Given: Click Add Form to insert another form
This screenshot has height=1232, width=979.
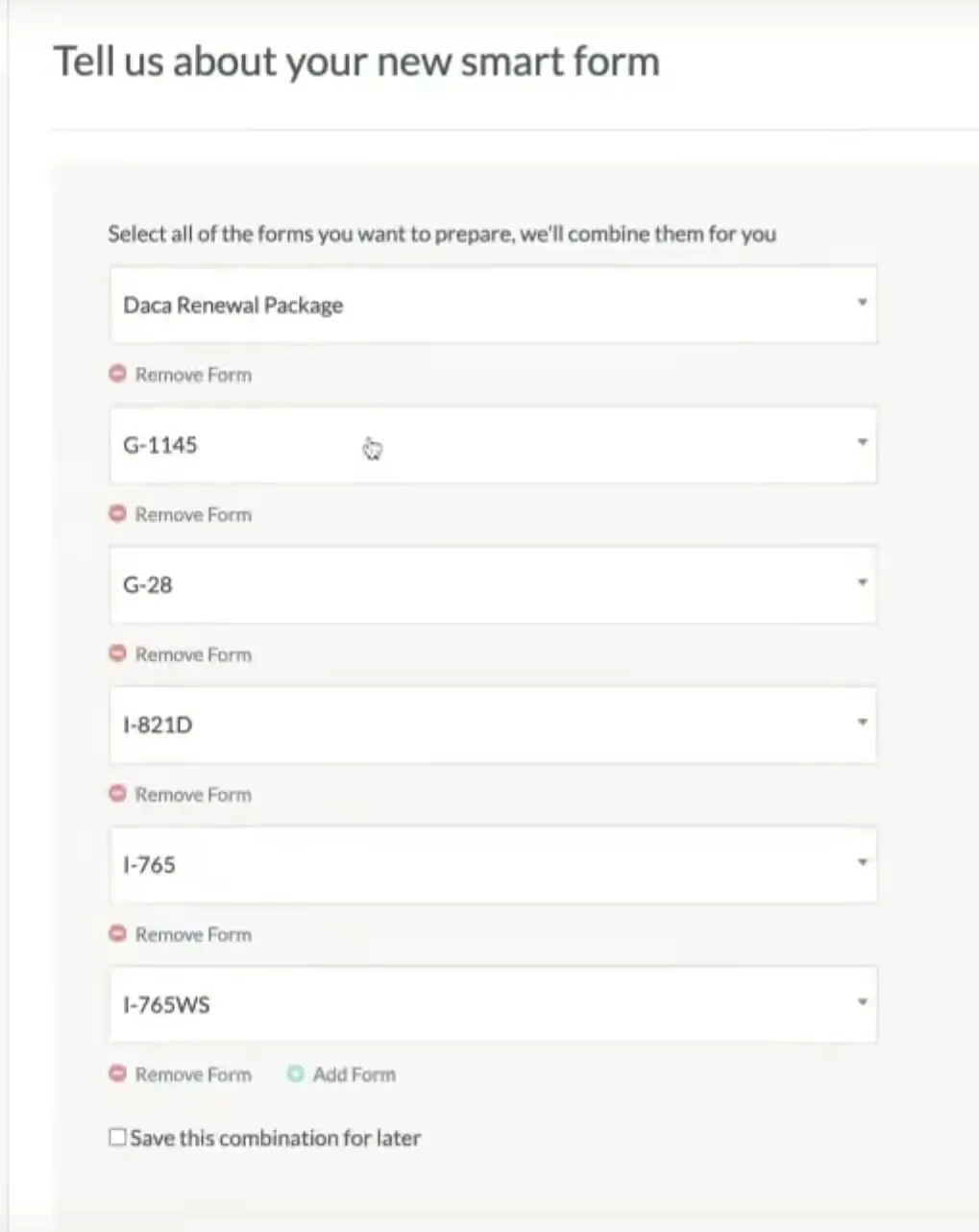Looking at the screenshot, I should 352,1073.
